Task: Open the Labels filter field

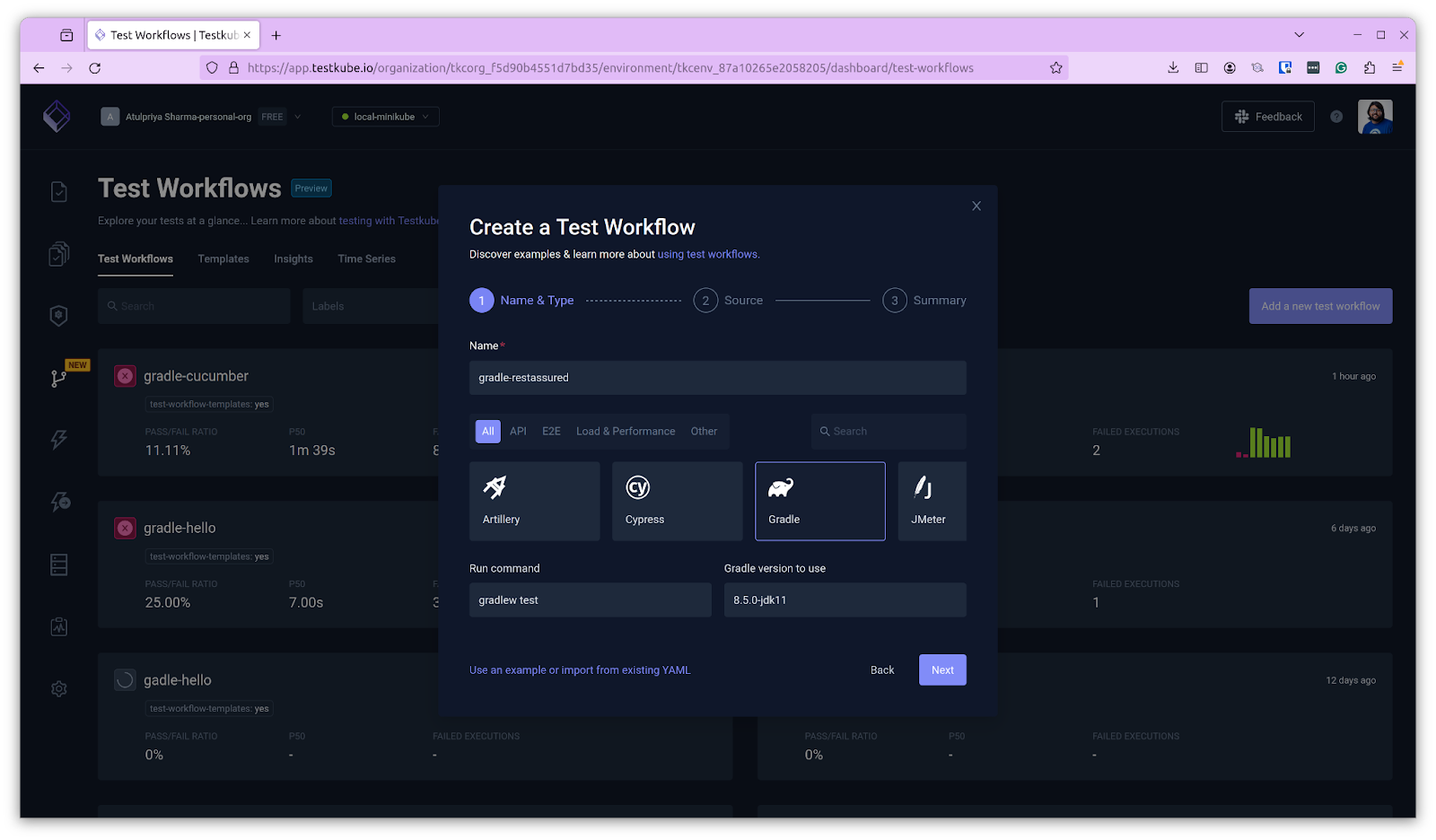Action: pyautogui.click(x=371, y=306)
